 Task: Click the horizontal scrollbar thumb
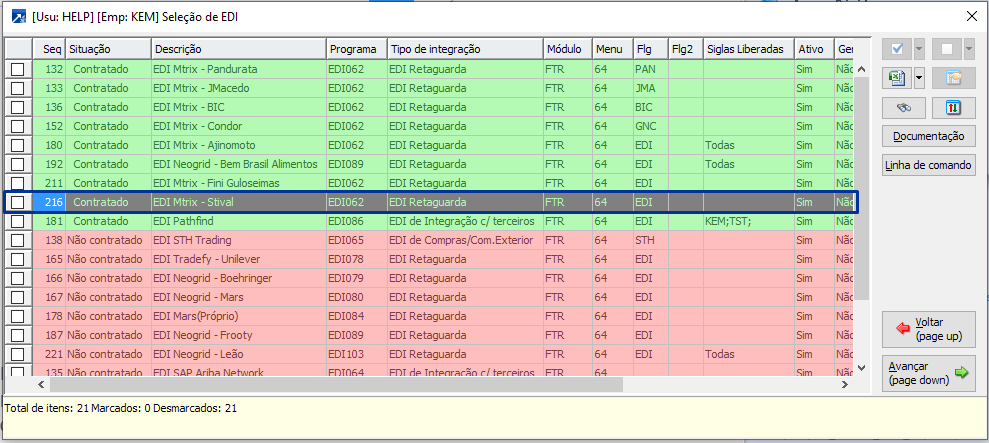[x=336, y=384]
